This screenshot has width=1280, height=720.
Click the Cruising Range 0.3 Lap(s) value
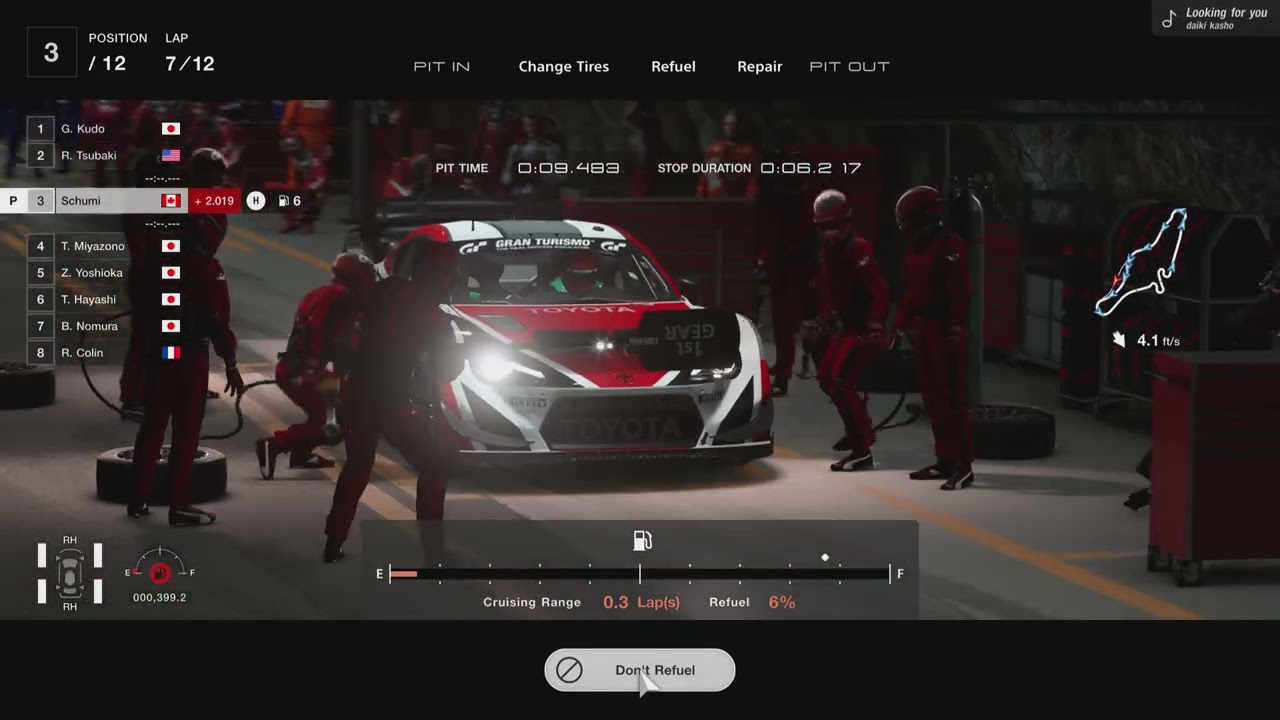click(x=641, y=602)
